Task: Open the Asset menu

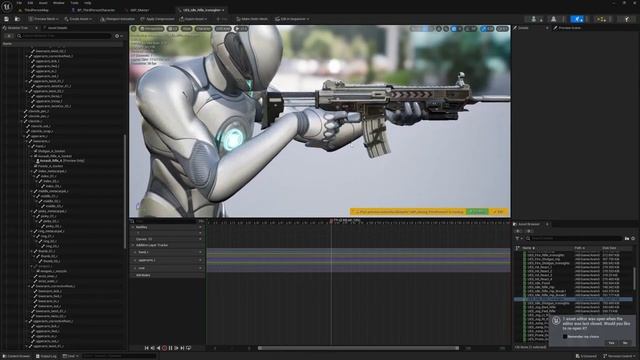Action: point(43,3)
